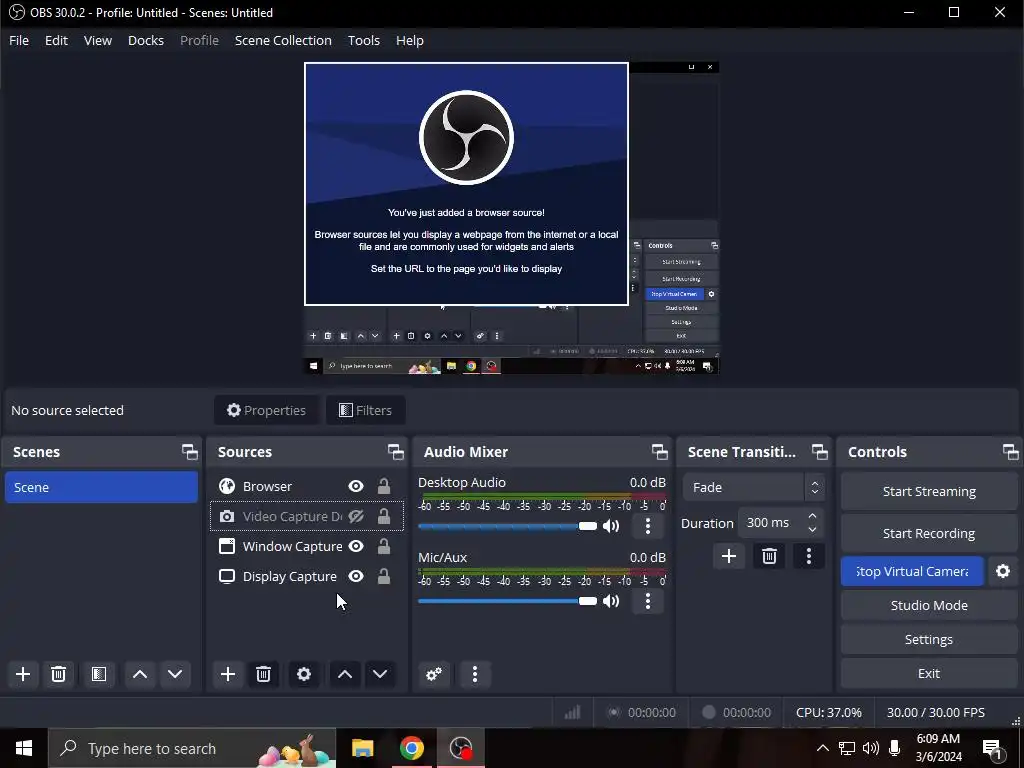Image resolution: width=1024 pixels, height=768 pixels.
Task: Open transition properties three-dot menu
Action: pyautogui.click(x=808, y=556)
